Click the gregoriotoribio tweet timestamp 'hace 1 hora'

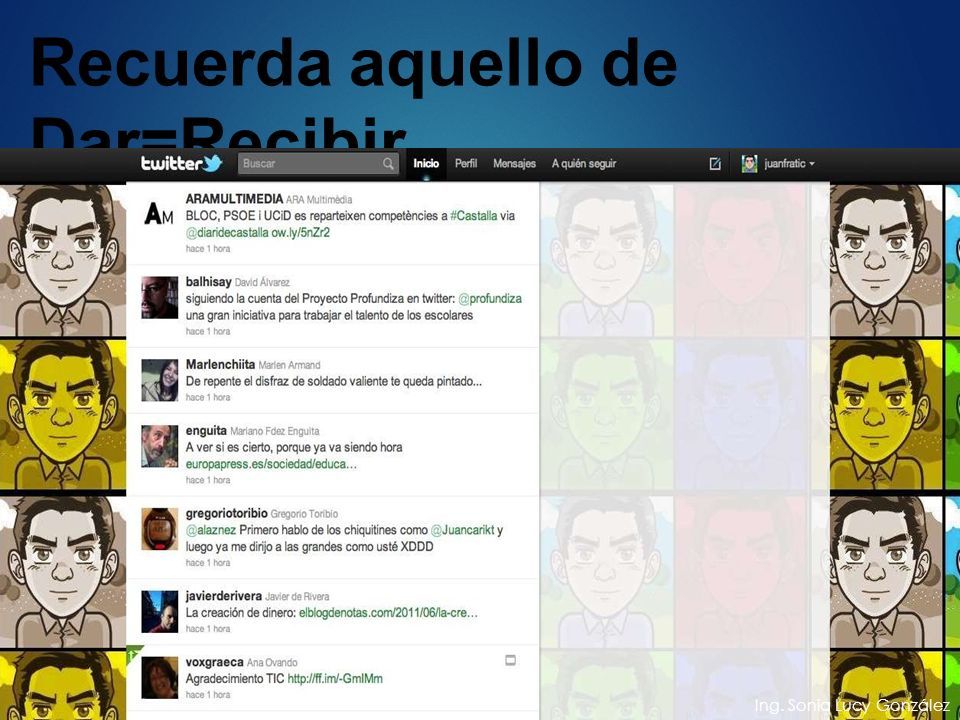pyautogui.click(x=208, y=563)
